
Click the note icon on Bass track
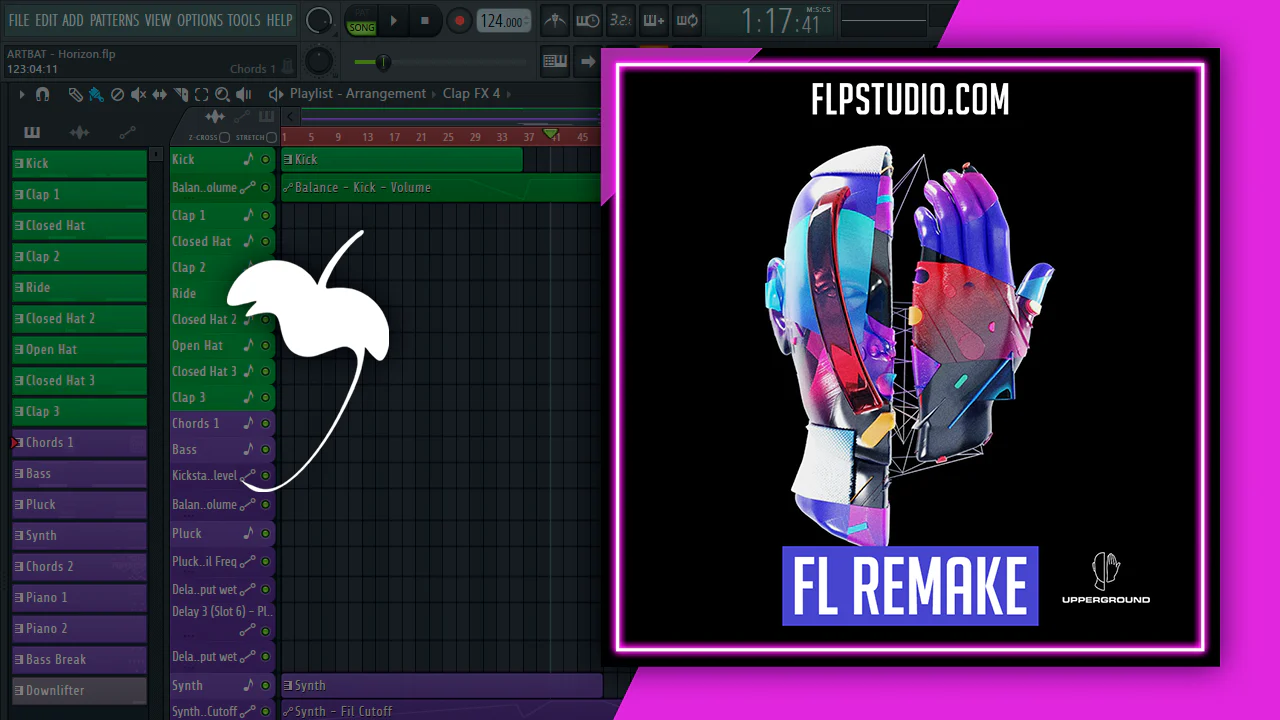click(249, 449)
